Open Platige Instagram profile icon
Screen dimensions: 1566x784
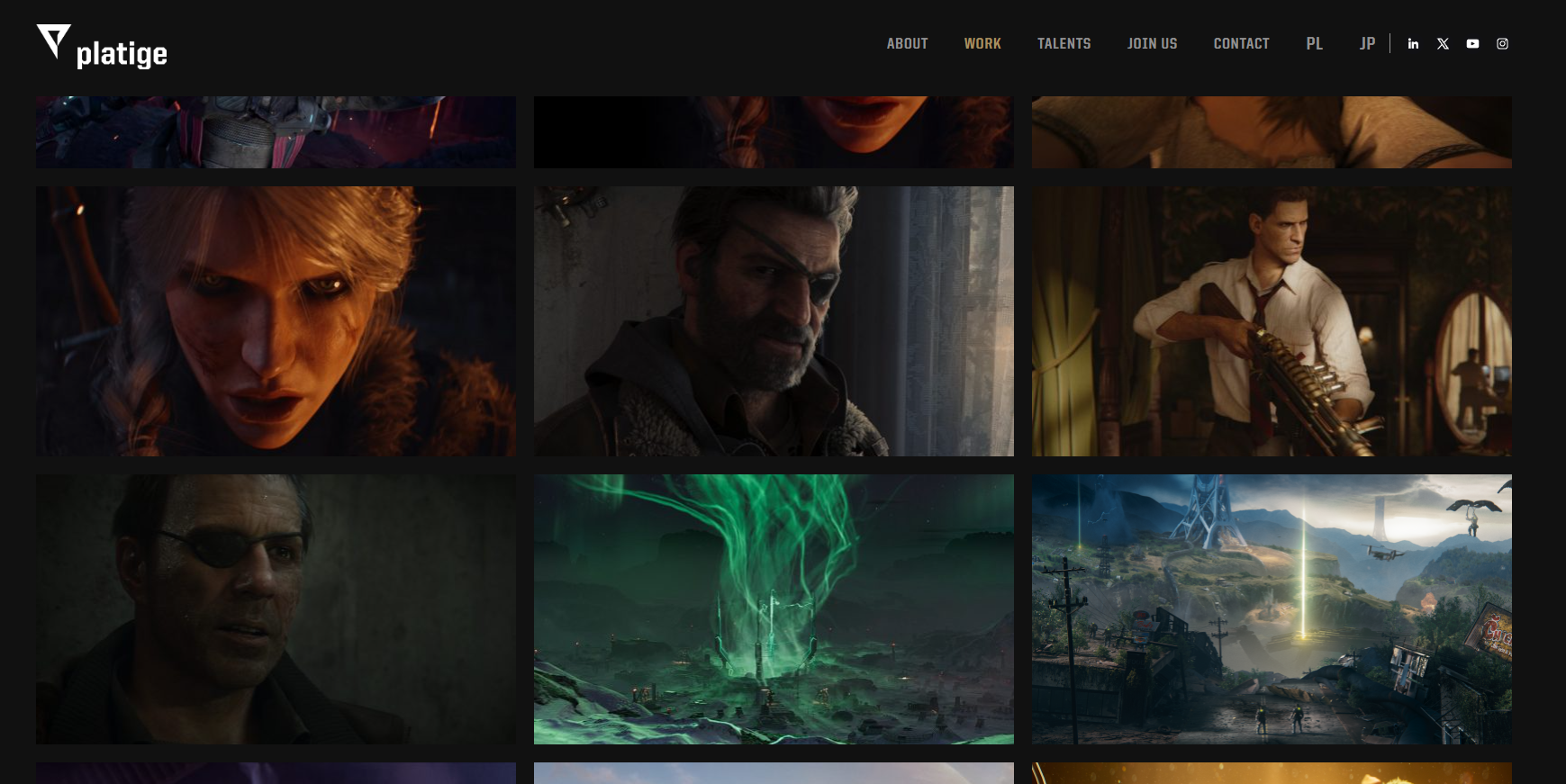tap(1502, 43)
